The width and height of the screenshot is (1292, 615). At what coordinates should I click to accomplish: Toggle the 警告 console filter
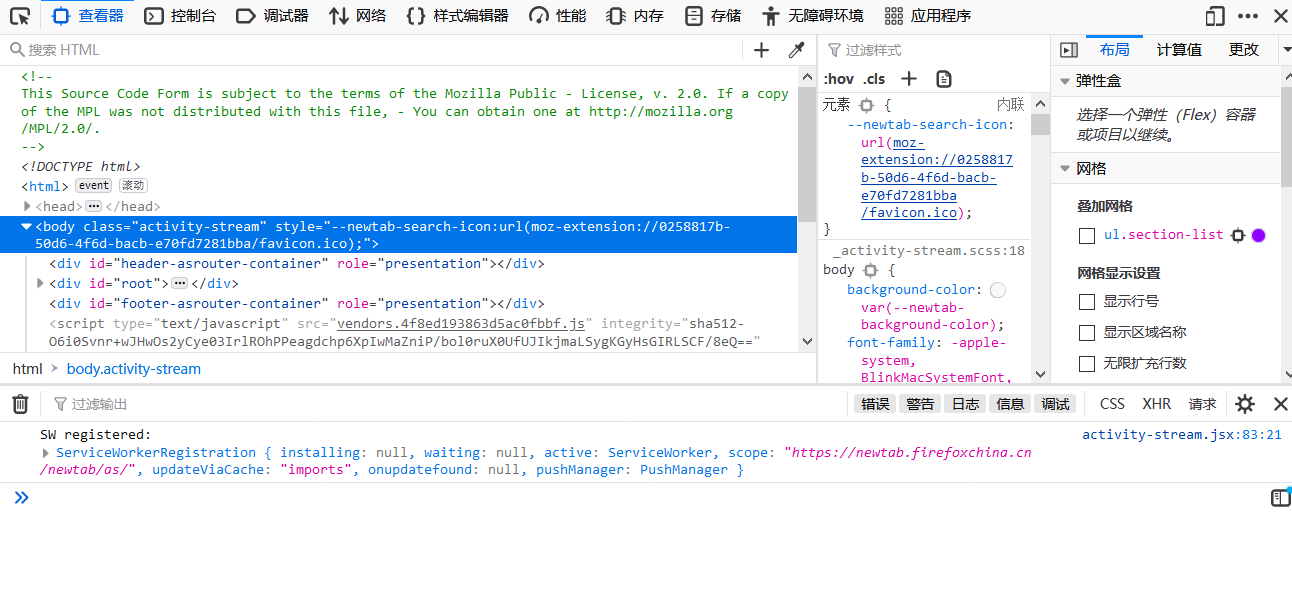[920, 404]
